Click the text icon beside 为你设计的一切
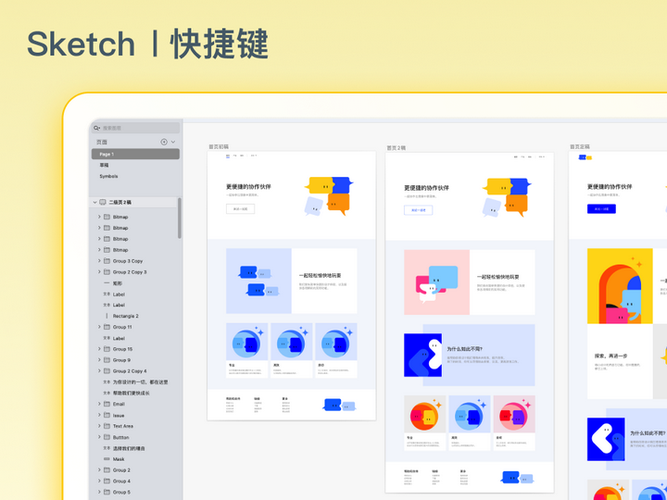This screenshot has width=667, height=500. pyautogui.click(x=107, y=382)
